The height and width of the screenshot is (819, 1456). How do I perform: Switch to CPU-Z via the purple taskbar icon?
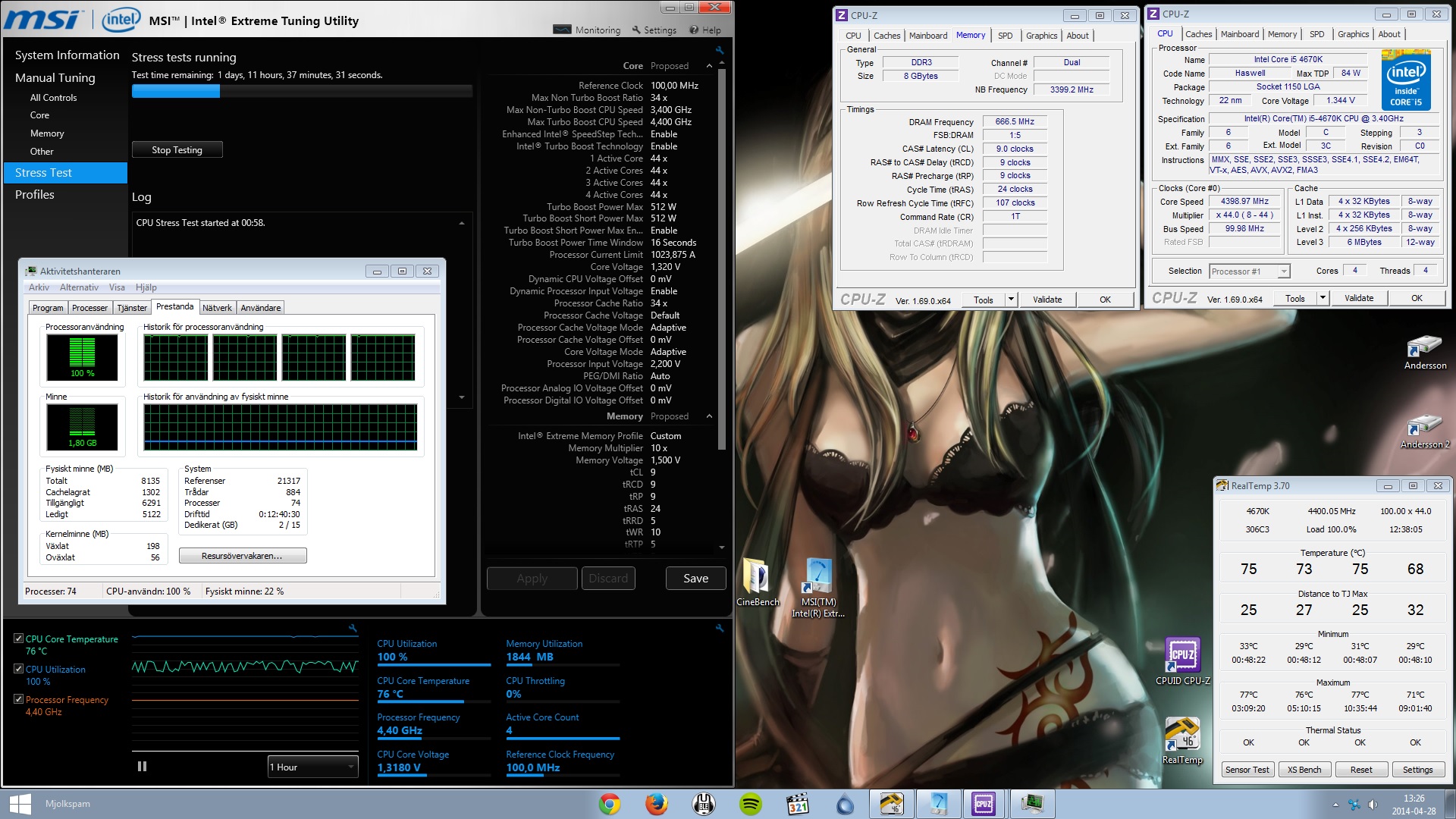pyautogui.click(x=984, y=804)
